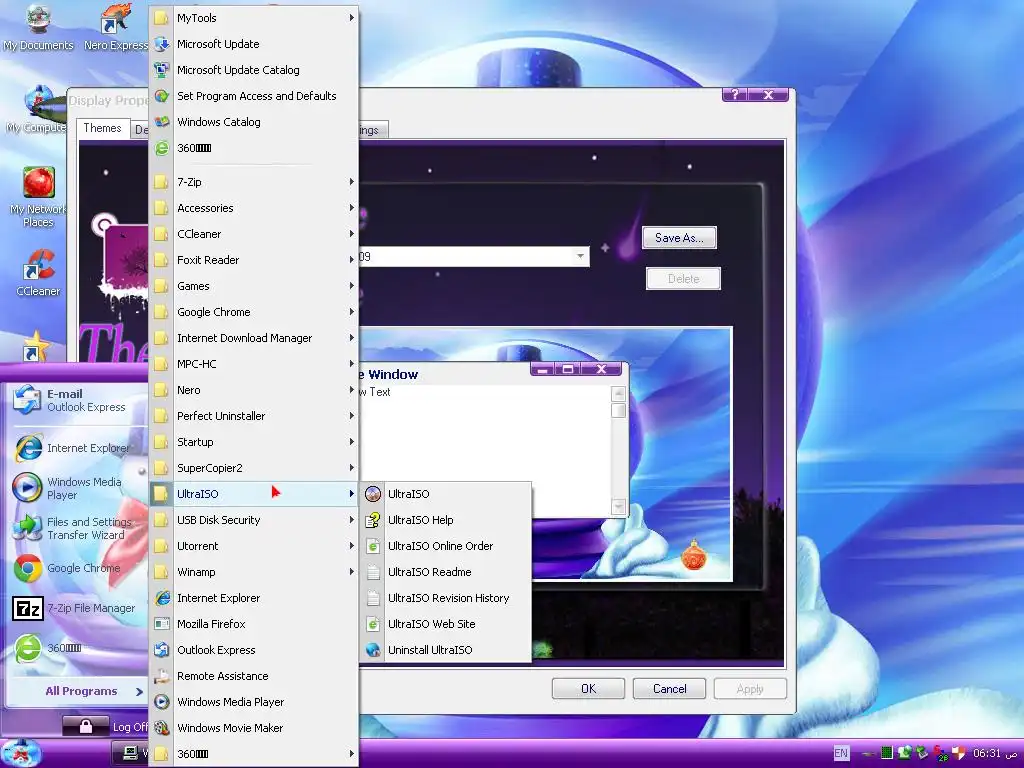Open Windows Catalog
The width and height of the screenshot is (1024, 768).
tap(254, 122)
